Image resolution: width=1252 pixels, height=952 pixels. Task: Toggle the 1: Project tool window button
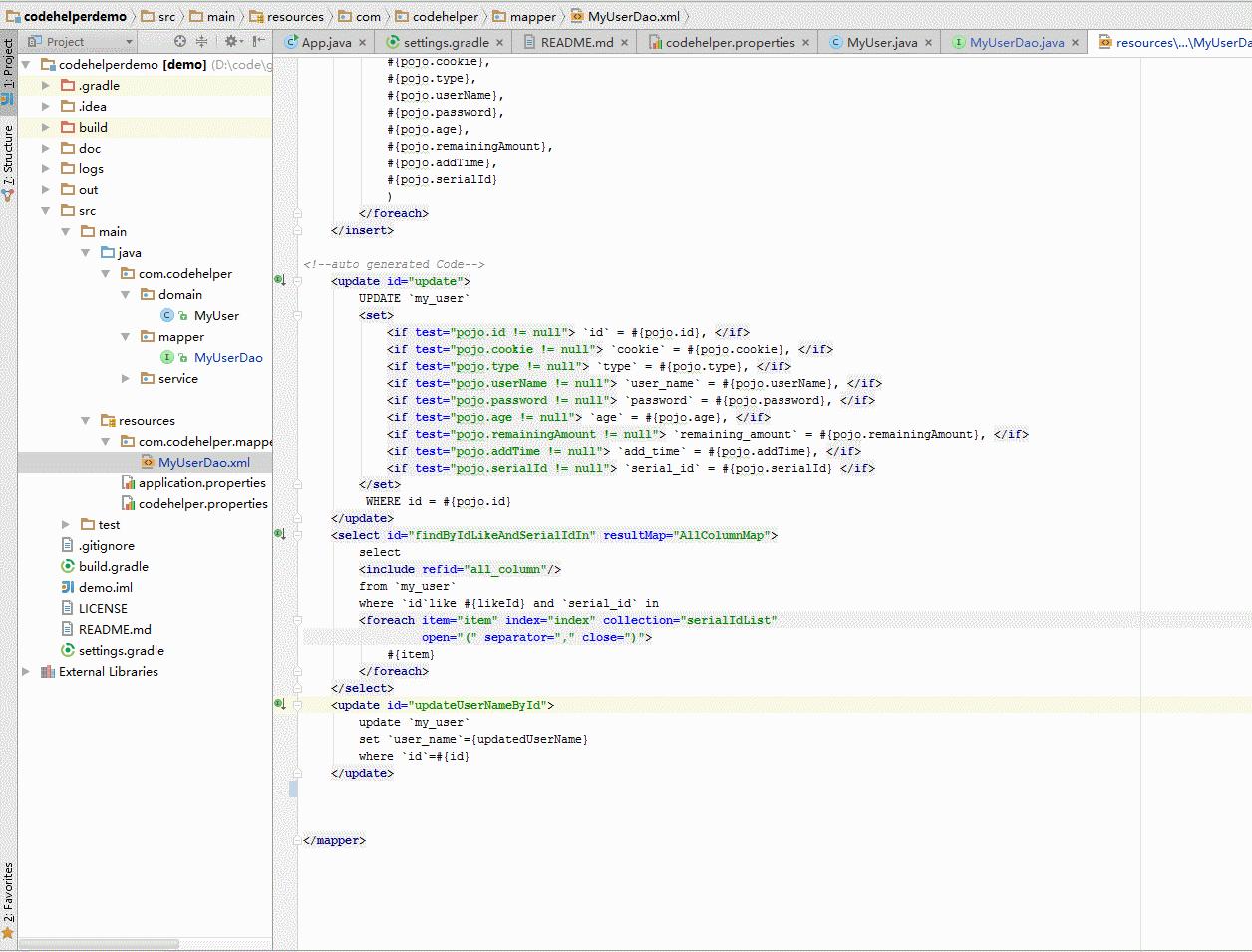point(8,64)
